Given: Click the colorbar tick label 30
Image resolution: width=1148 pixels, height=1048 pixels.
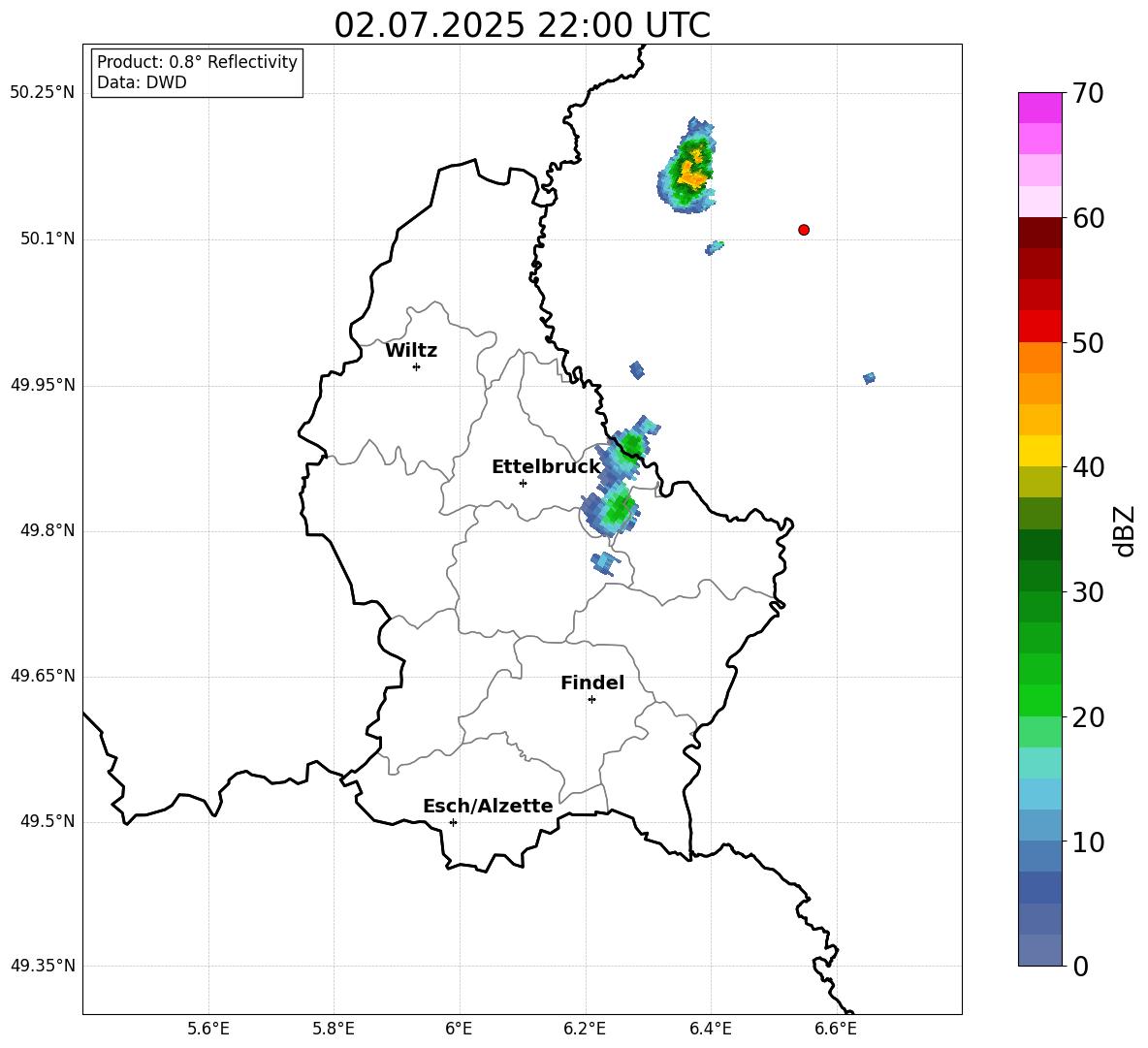Looking at the screenshot, I should click(x=1088, y=592).
